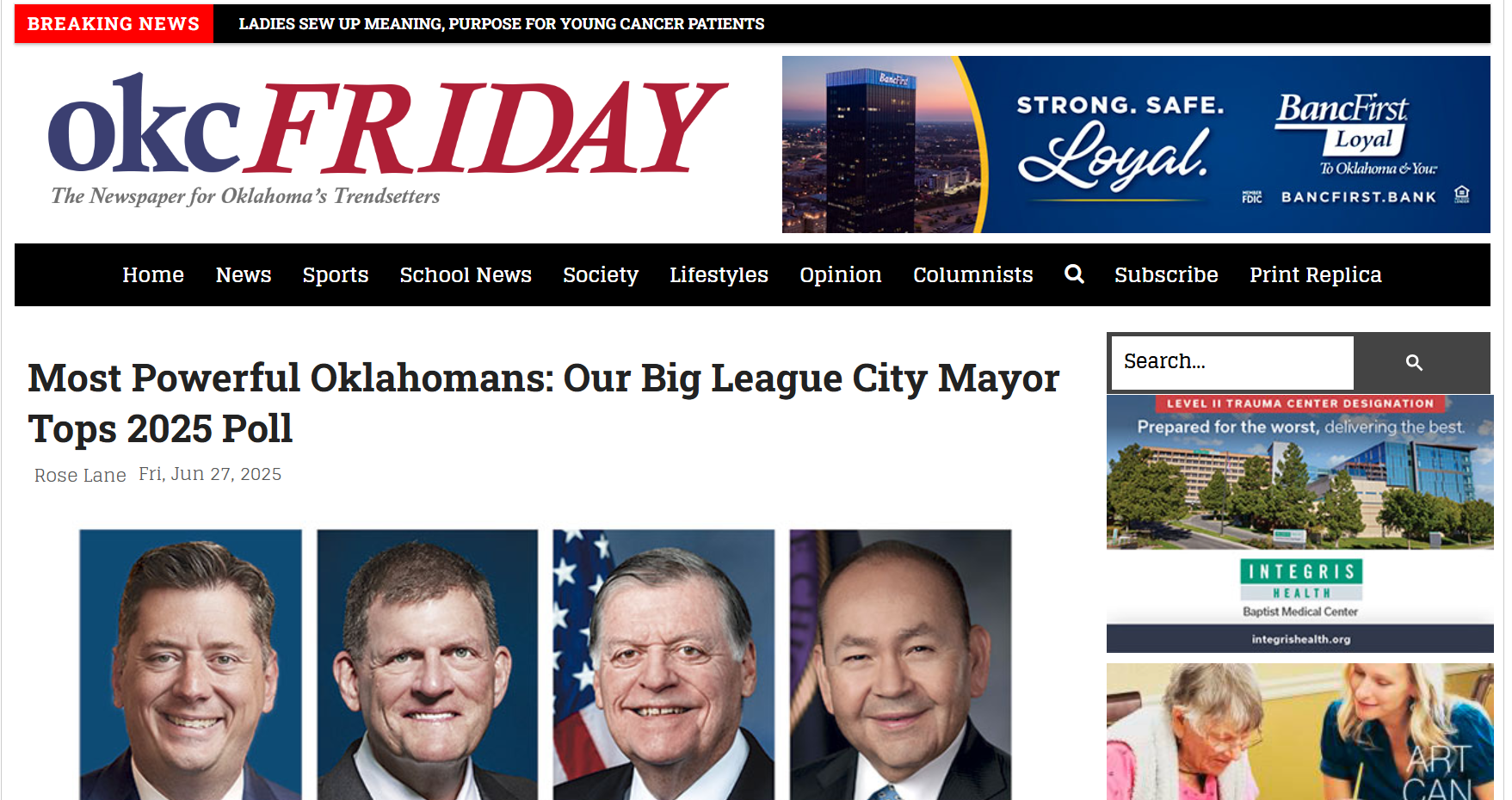The height and width of the screenshot is (800, 1512).
Task: Click the Most Powerful Oklahomans article title
Action: (x=544, y=403)
